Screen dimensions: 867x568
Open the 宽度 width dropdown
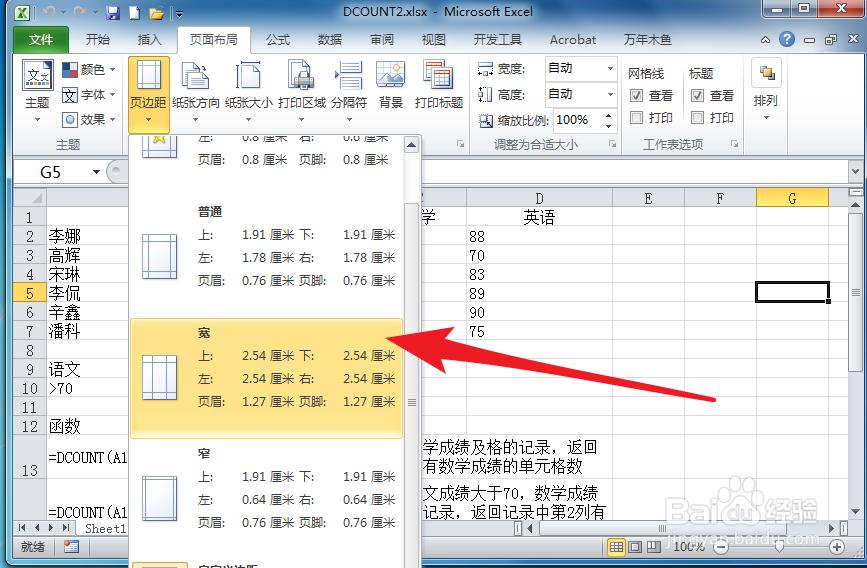[610, 69]
